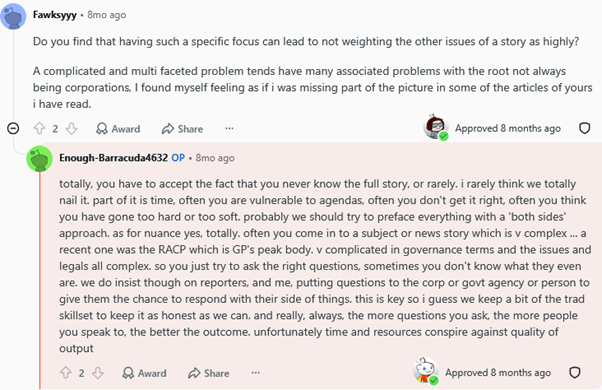Downvote Fawksyyy's comment
This screenshot has width=602, height=390.
click(x=71, y=129)
